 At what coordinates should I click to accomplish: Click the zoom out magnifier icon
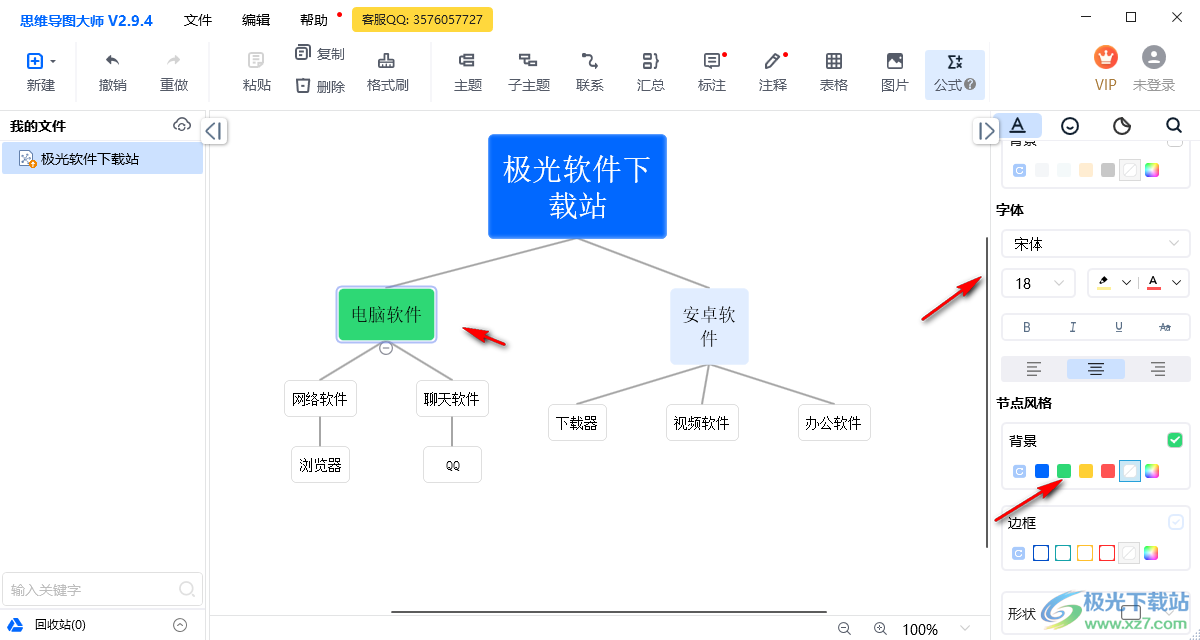click(x=845, y=628)
